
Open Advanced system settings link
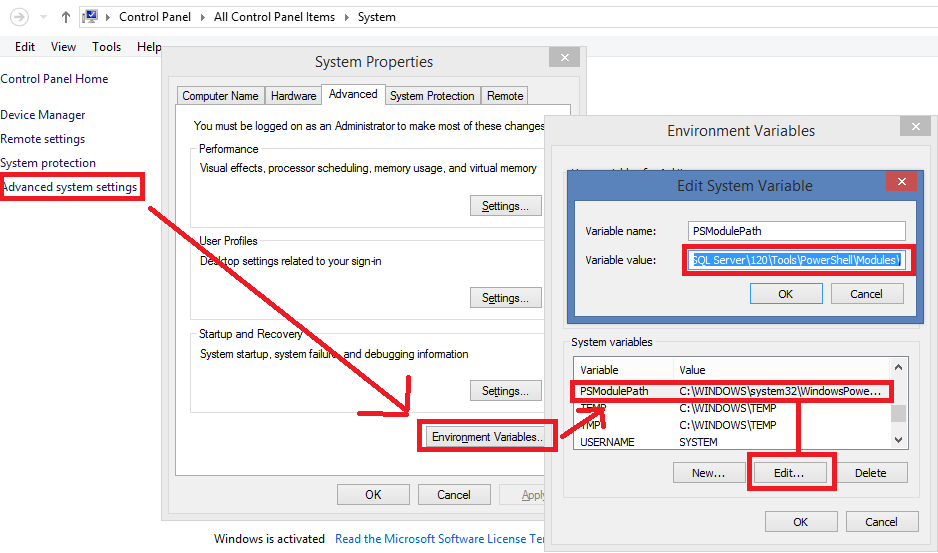[x=69, y=187]
